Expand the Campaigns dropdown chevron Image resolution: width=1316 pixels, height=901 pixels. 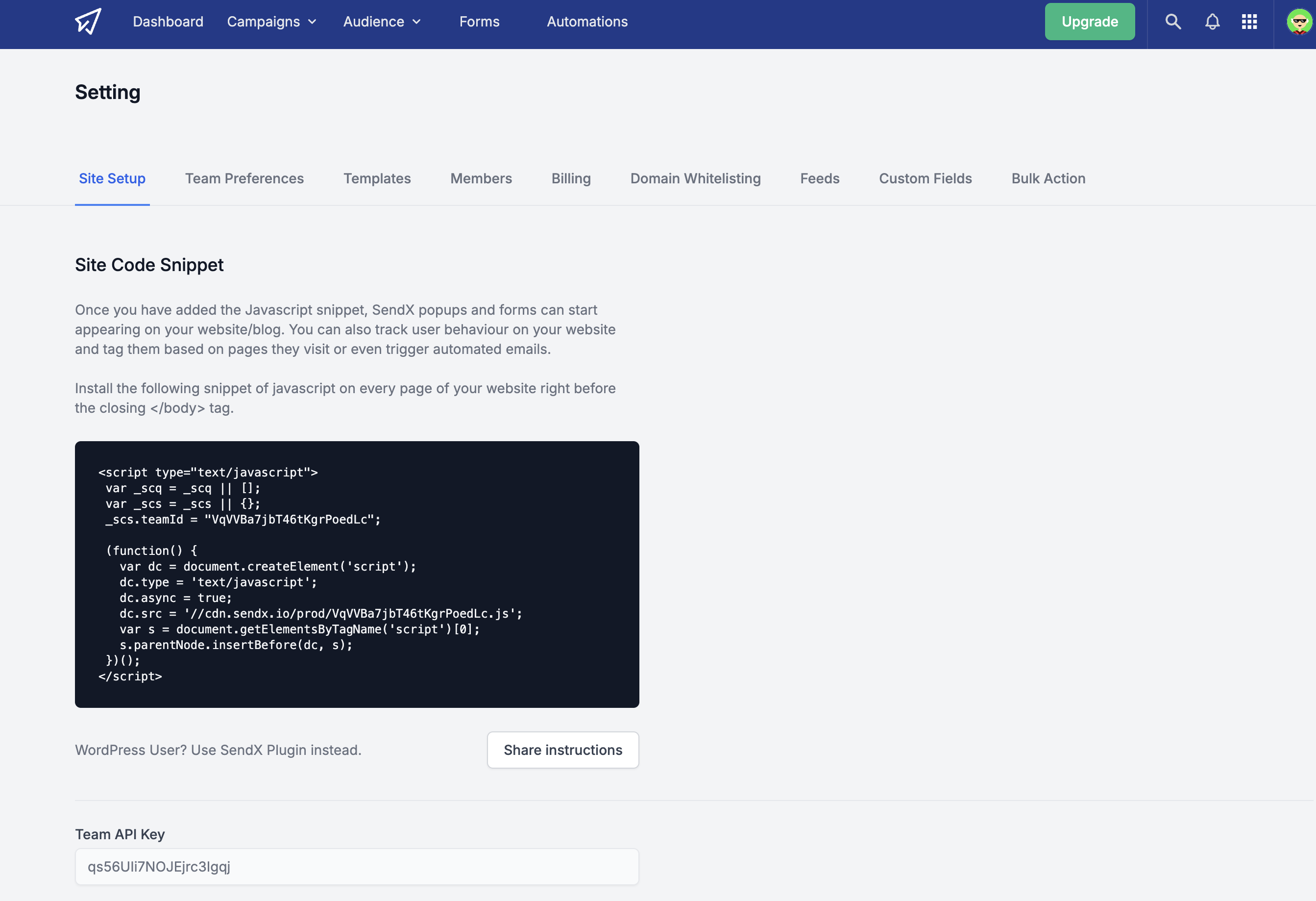(312, 22)
